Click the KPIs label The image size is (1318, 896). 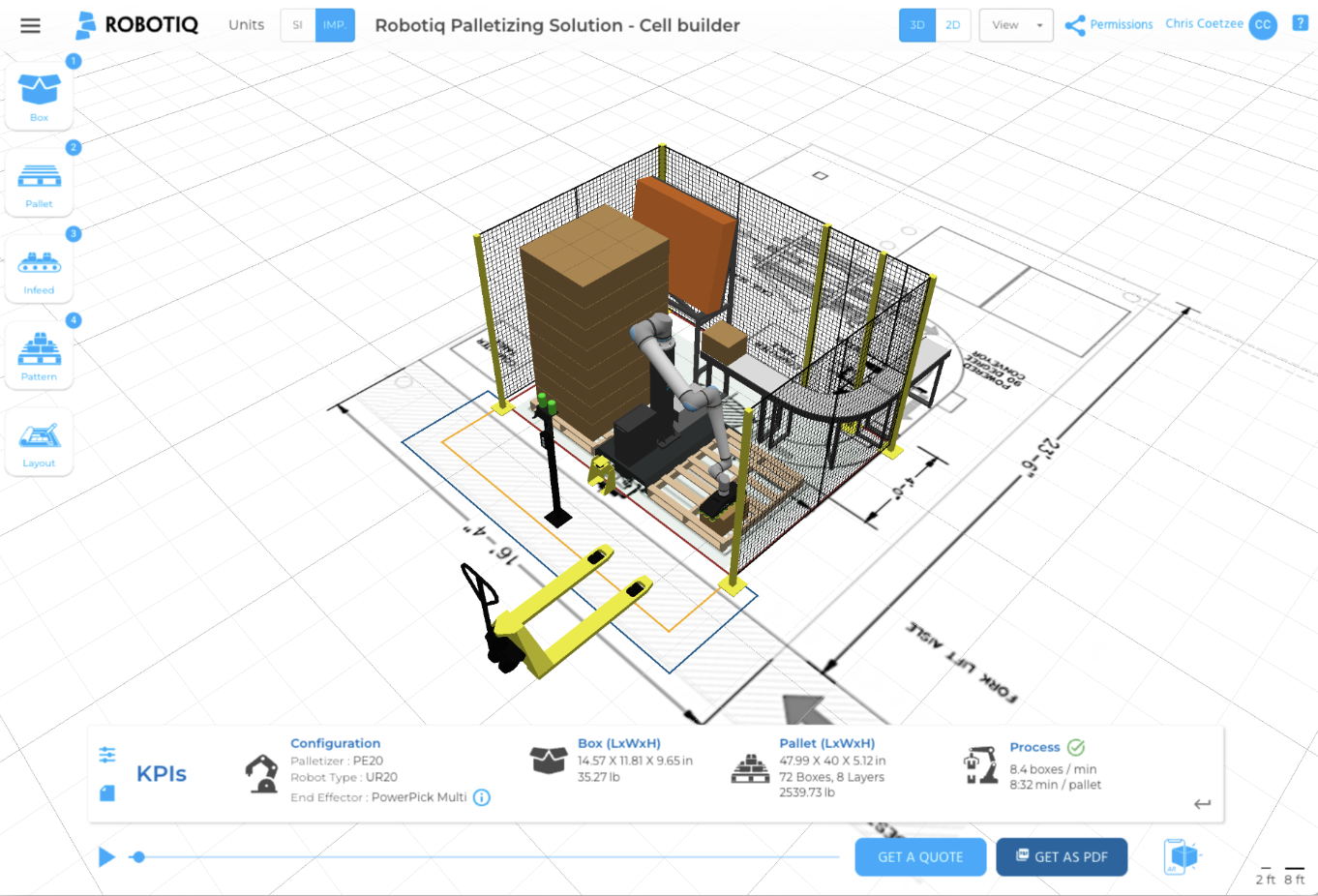click(x=162, y=773)
